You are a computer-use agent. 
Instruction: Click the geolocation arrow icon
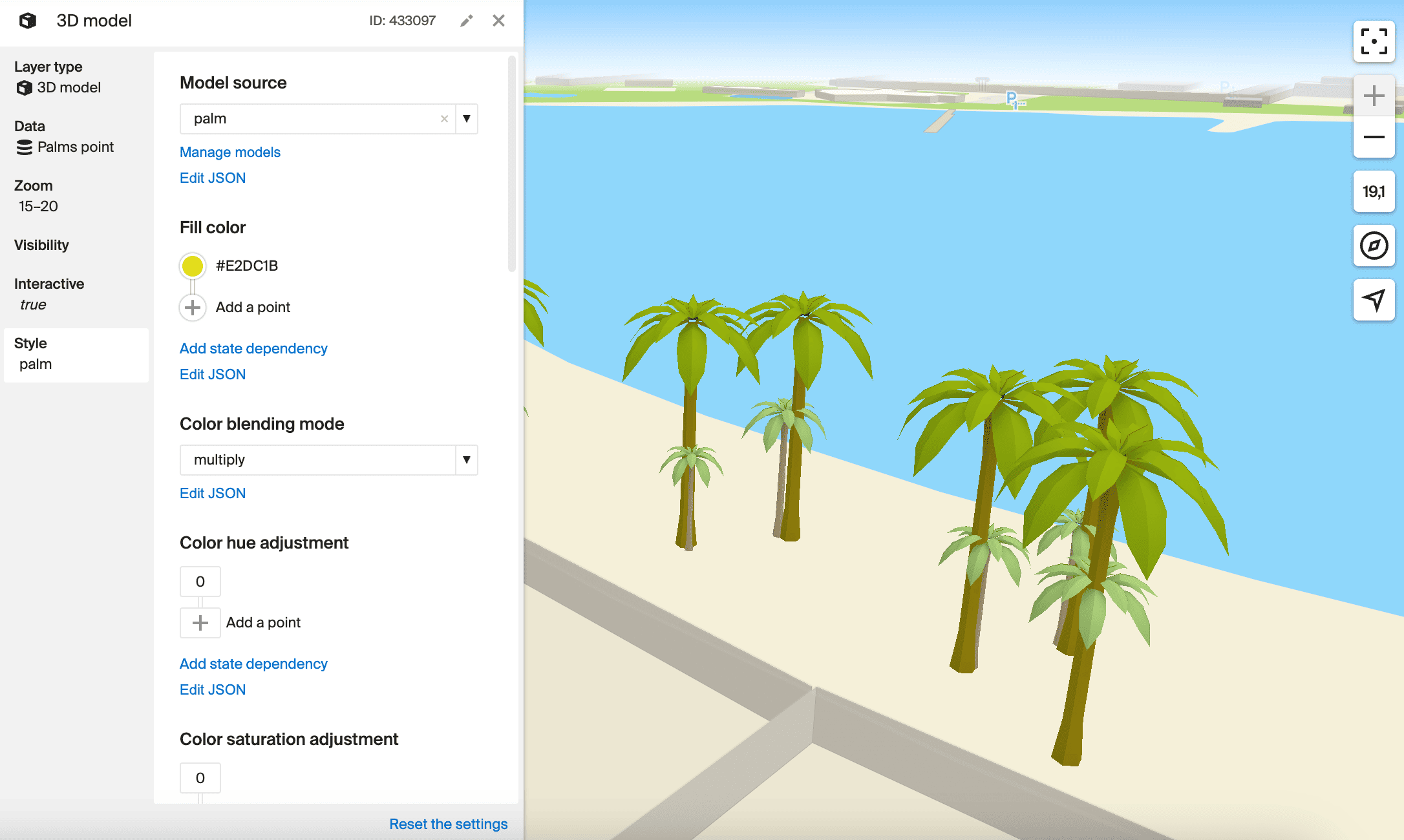1374,300
